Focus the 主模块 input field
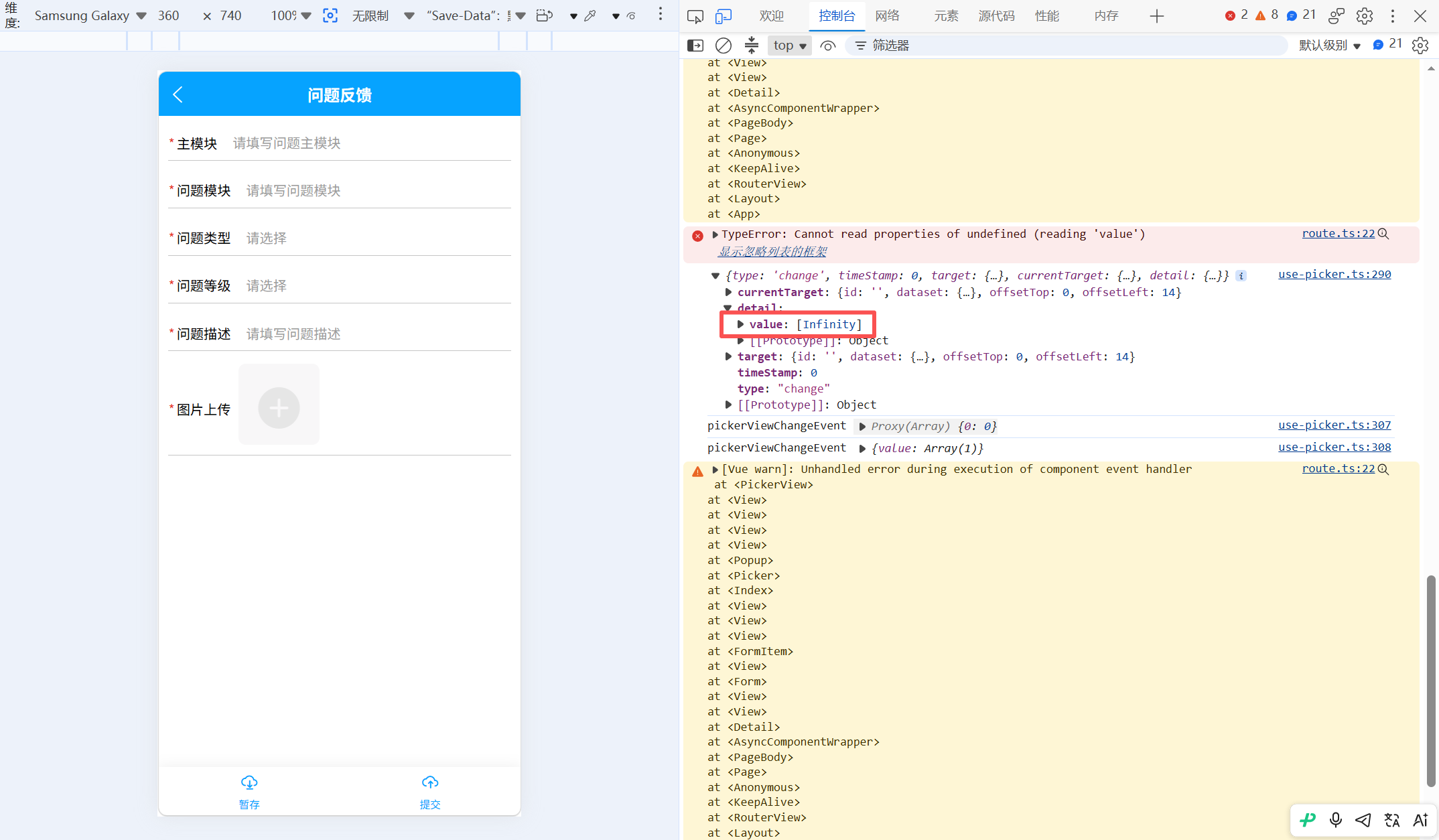 tap(372, 143)
